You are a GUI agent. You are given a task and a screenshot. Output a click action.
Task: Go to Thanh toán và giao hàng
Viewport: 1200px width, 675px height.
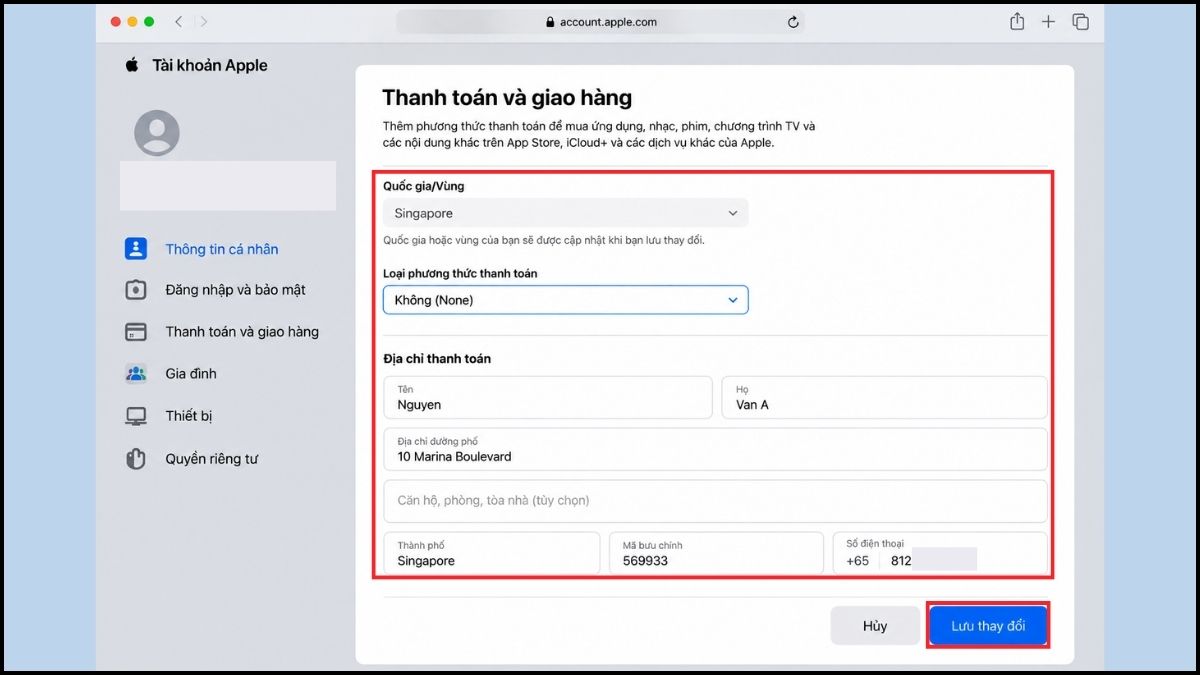click(242, 332)
